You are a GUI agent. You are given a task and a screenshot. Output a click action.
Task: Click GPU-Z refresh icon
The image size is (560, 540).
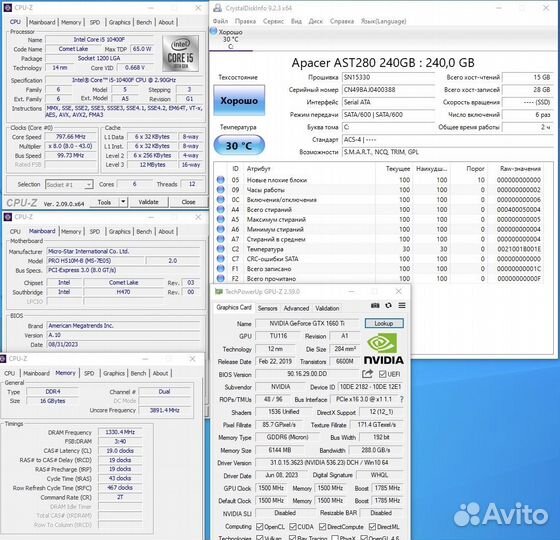tap(388, 305)
